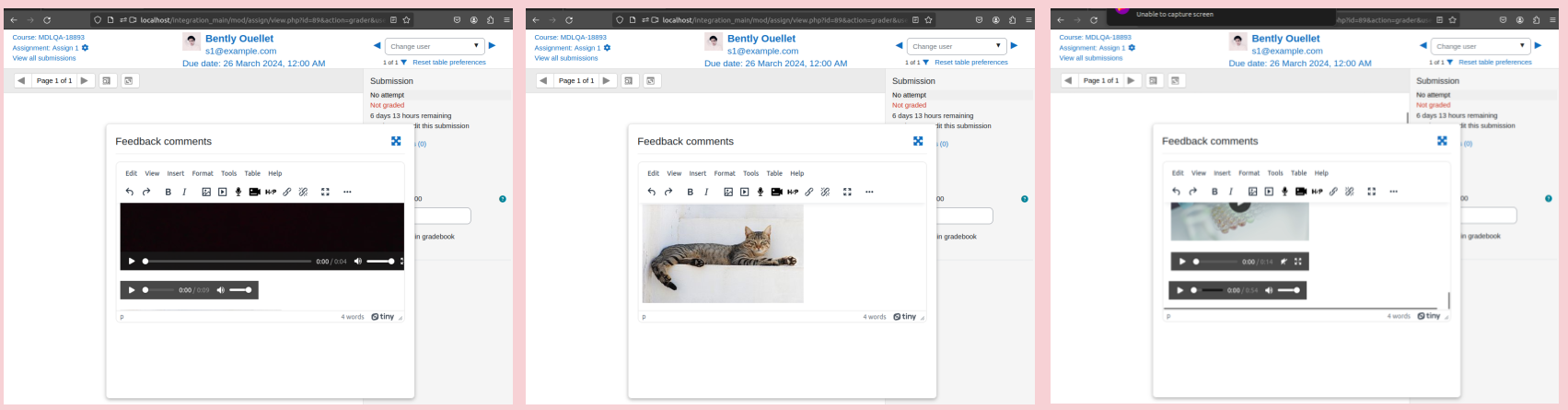Open Format menu in left window's editor

point(203,173)
